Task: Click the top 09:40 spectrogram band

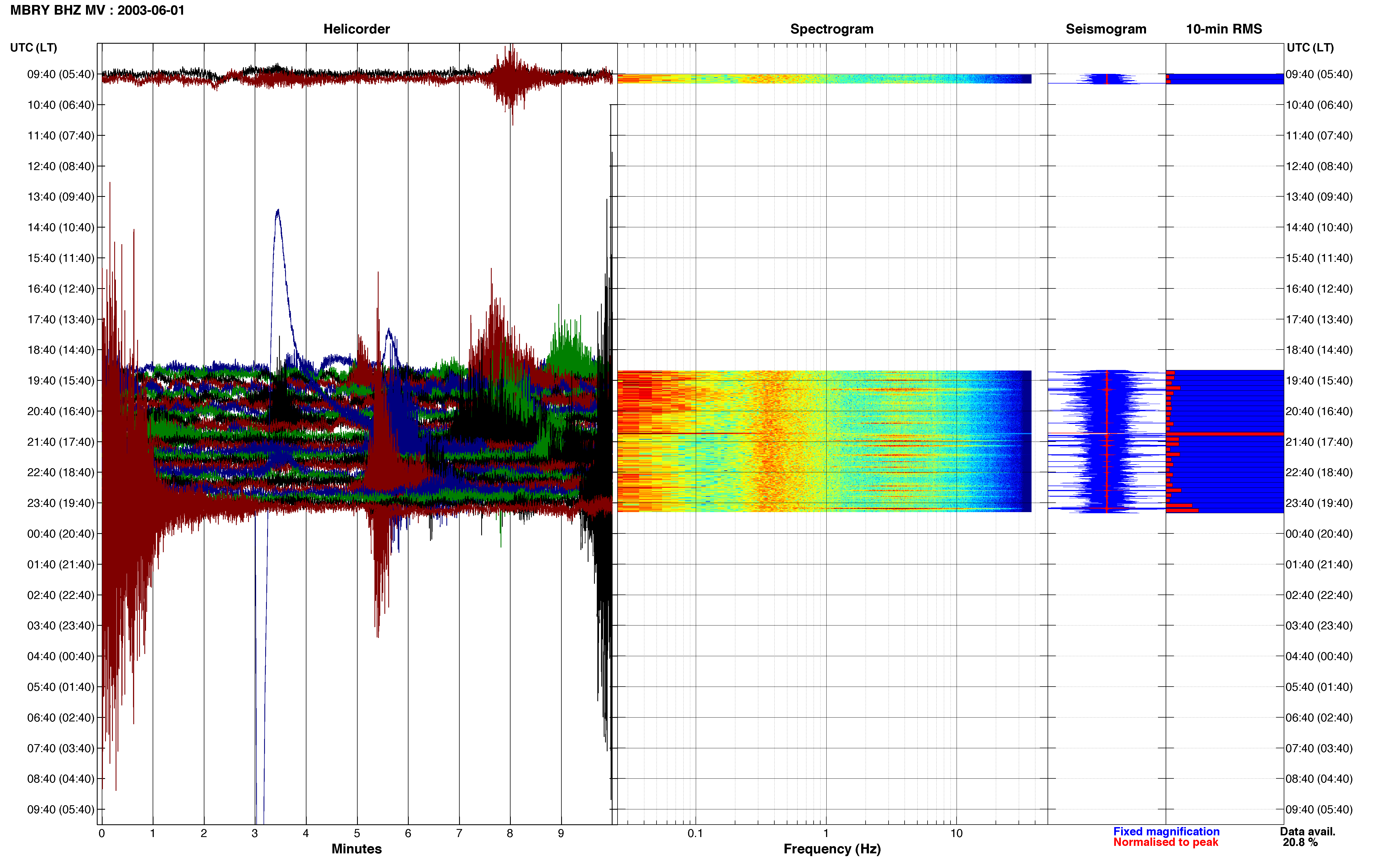Action: point(824,79)
